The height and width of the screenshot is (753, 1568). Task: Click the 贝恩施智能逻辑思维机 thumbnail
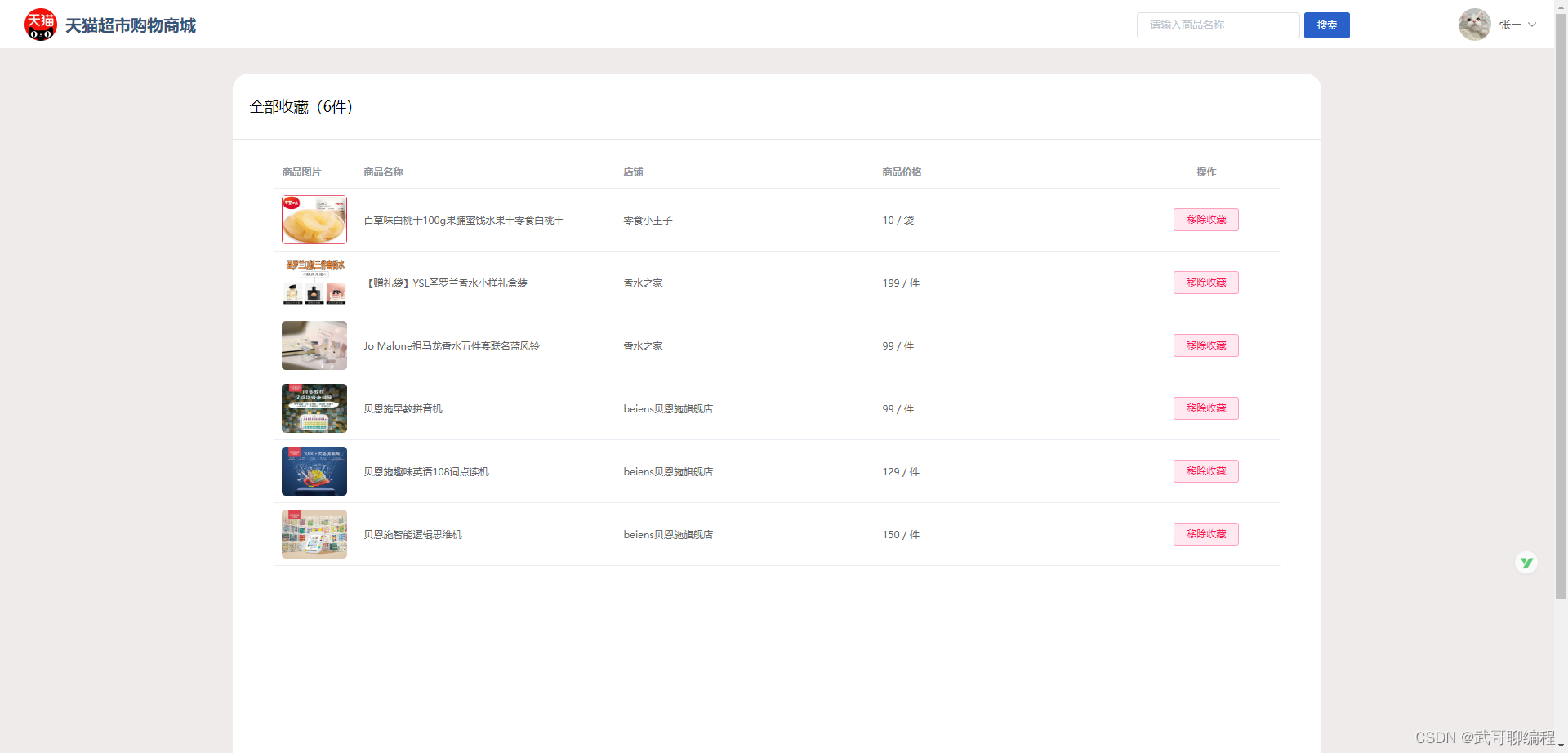point(314,533)
